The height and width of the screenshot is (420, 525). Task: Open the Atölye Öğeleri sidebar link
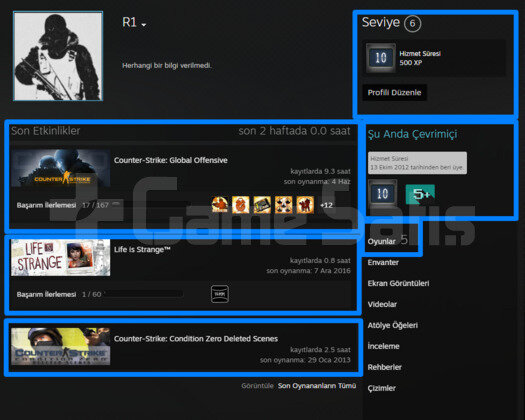(392, 325)
